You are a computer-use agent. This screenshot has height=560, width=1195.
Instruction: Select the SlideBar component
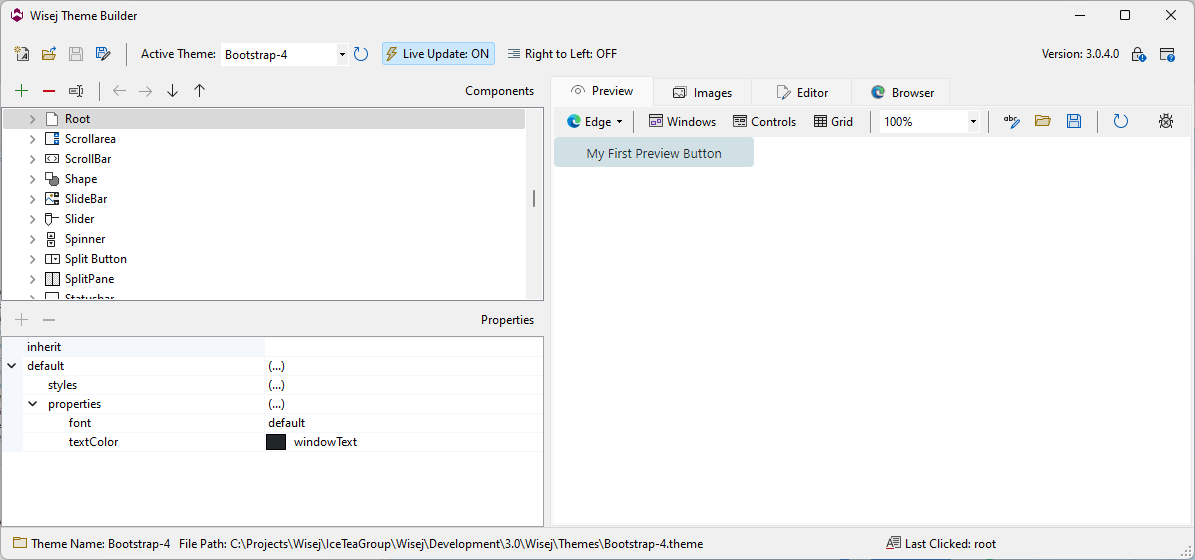pos(85,199)
